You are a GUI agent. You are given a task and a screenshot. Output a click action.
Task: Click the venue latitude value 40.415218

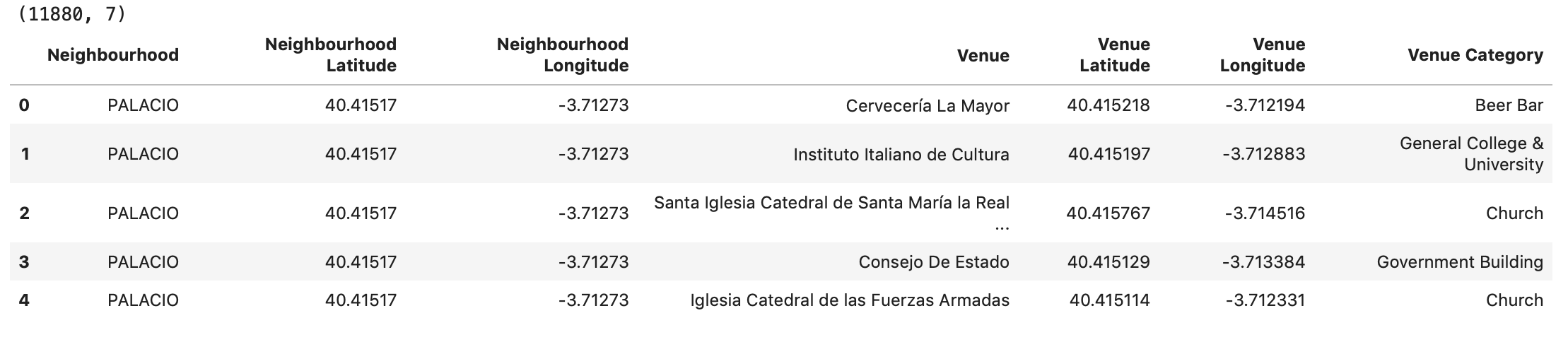click(1108, 106)
